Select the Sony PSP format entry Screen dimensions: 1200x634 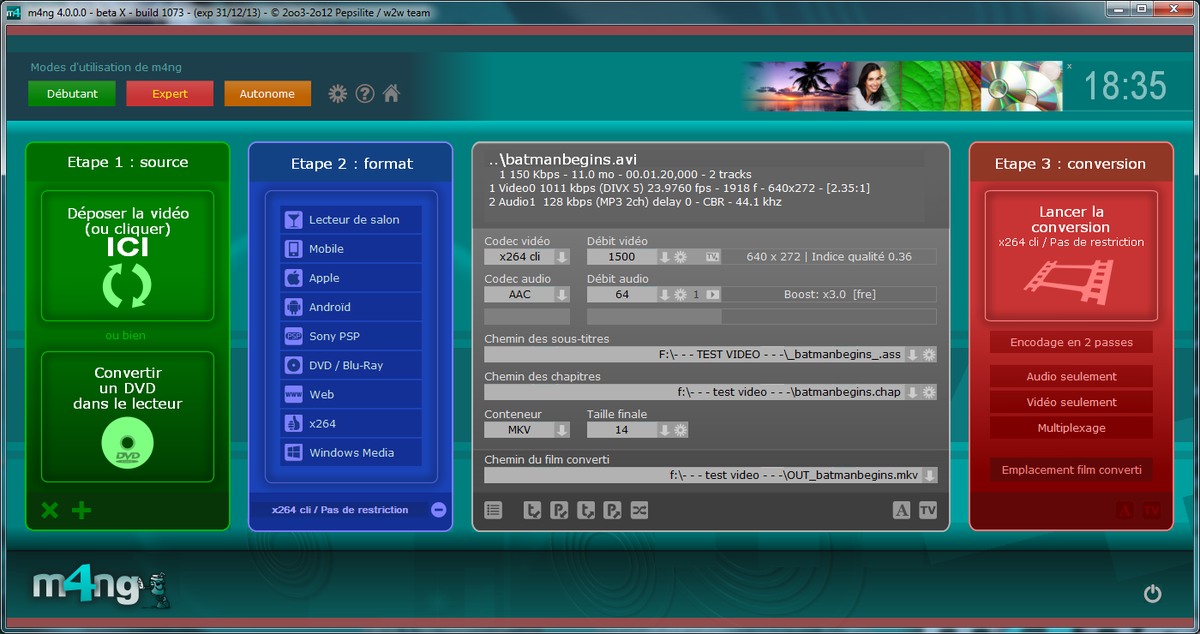tap(350, 336)
